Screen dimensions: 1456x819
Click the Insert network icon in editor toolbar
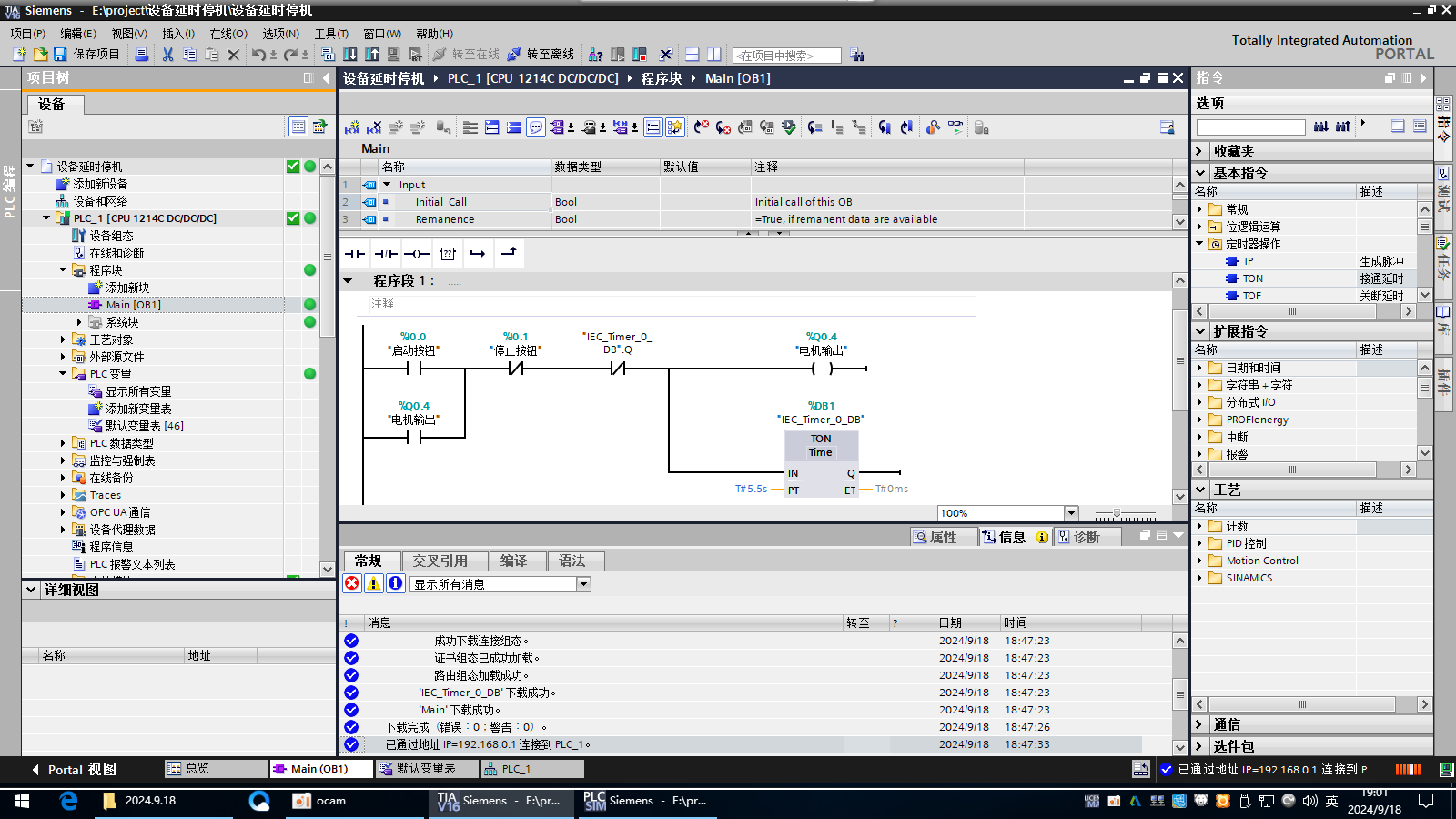click(x=352, y=127)
